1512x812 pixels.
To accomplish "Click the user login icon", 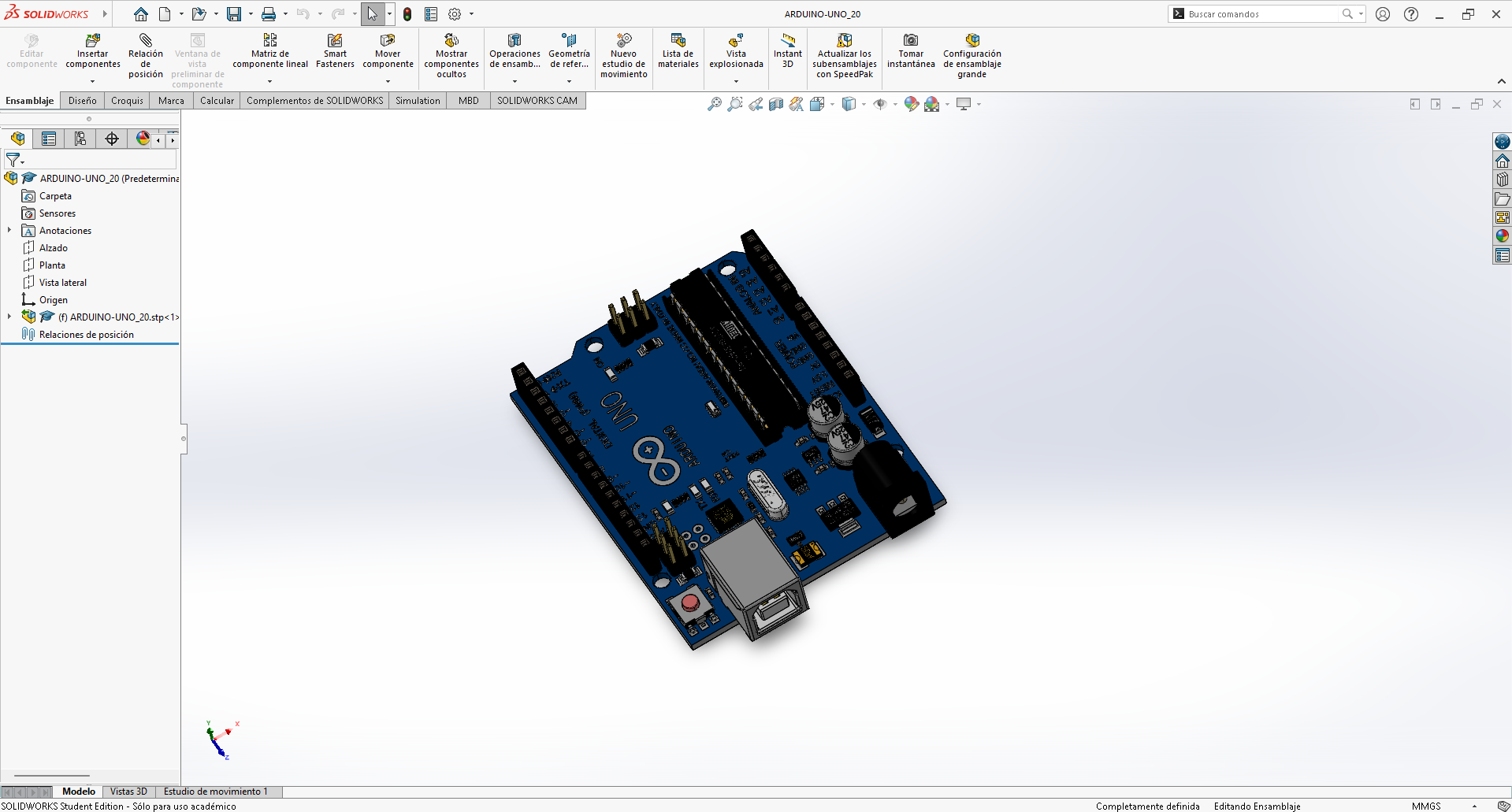I will (x=1383, y=14).
